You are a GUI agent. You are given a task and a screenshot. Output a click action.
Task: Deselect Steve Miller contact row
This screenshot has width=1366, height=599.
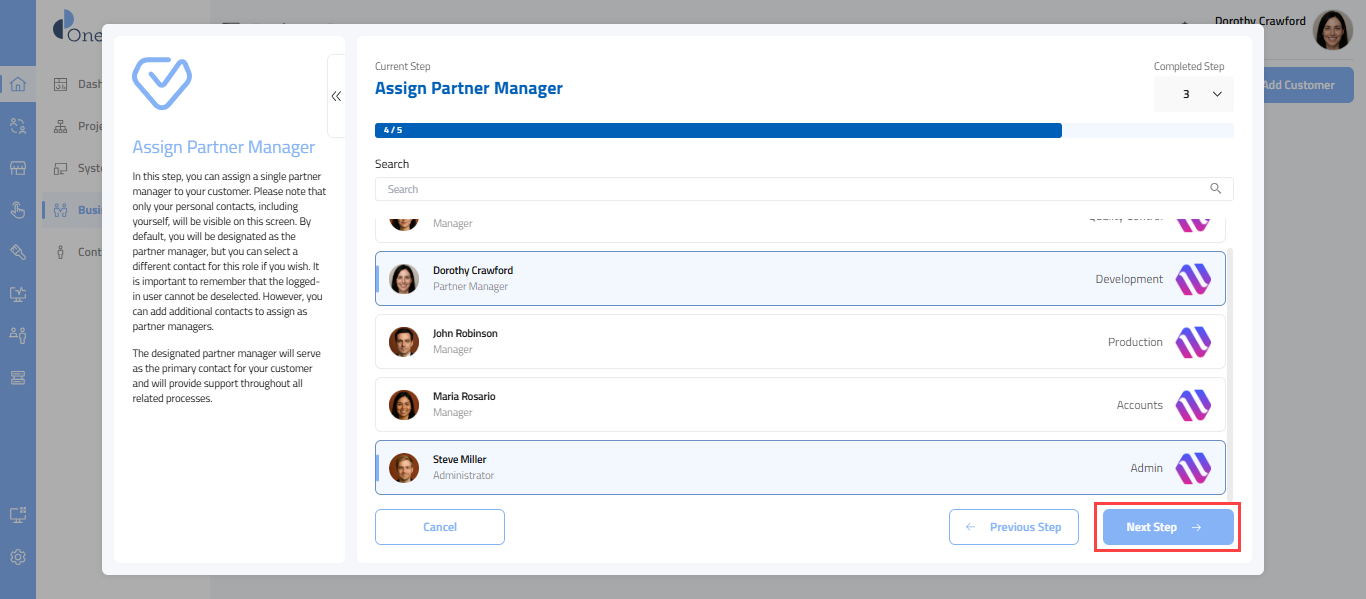[x=700, y=468]
